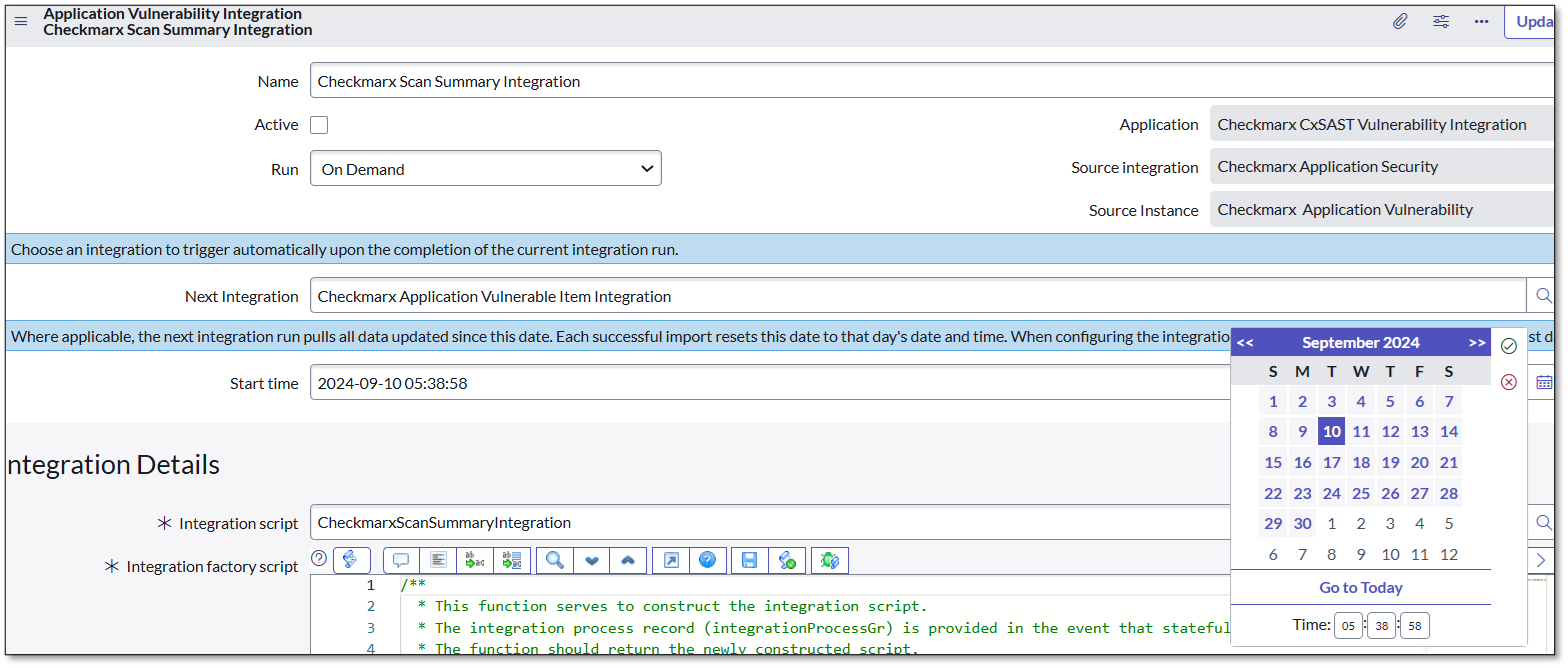Click the Save floppy disk icon
The image size is (1568, 668).
[x=750, y=560]
